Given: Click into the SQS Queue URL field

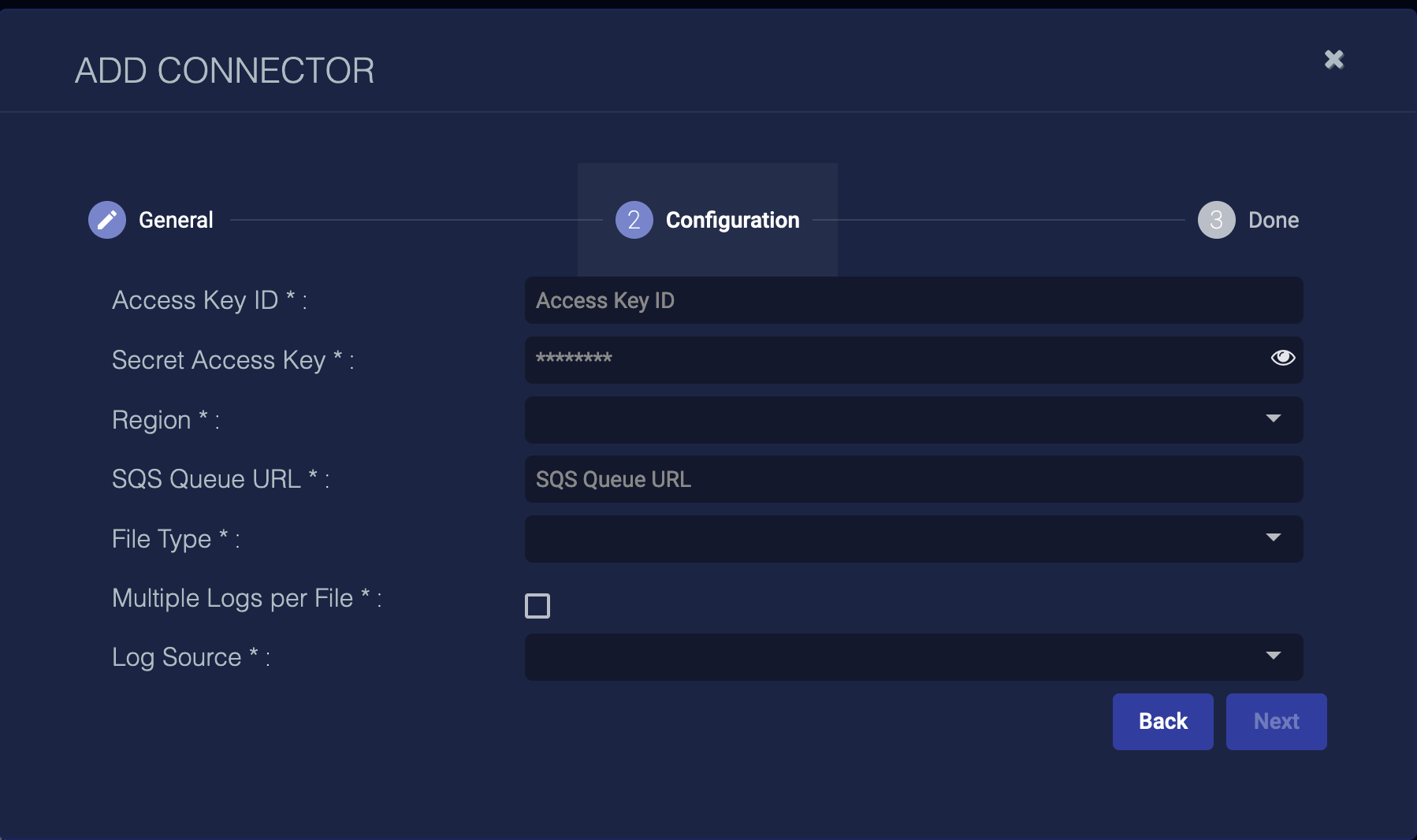Looking at the screenshot, I should (913, 479).
